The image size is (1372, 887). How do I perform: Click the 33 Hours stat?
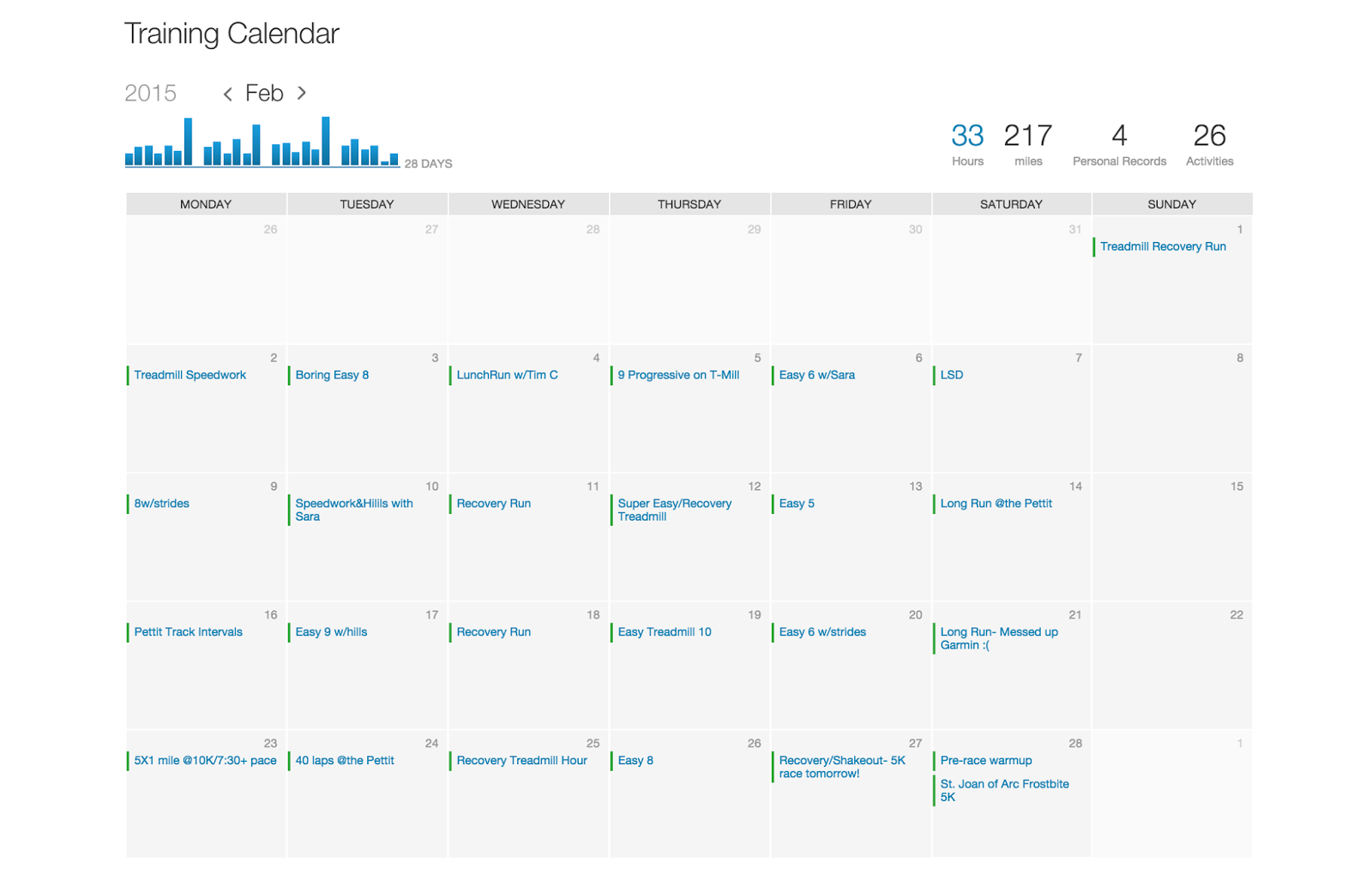coord(967,143)
